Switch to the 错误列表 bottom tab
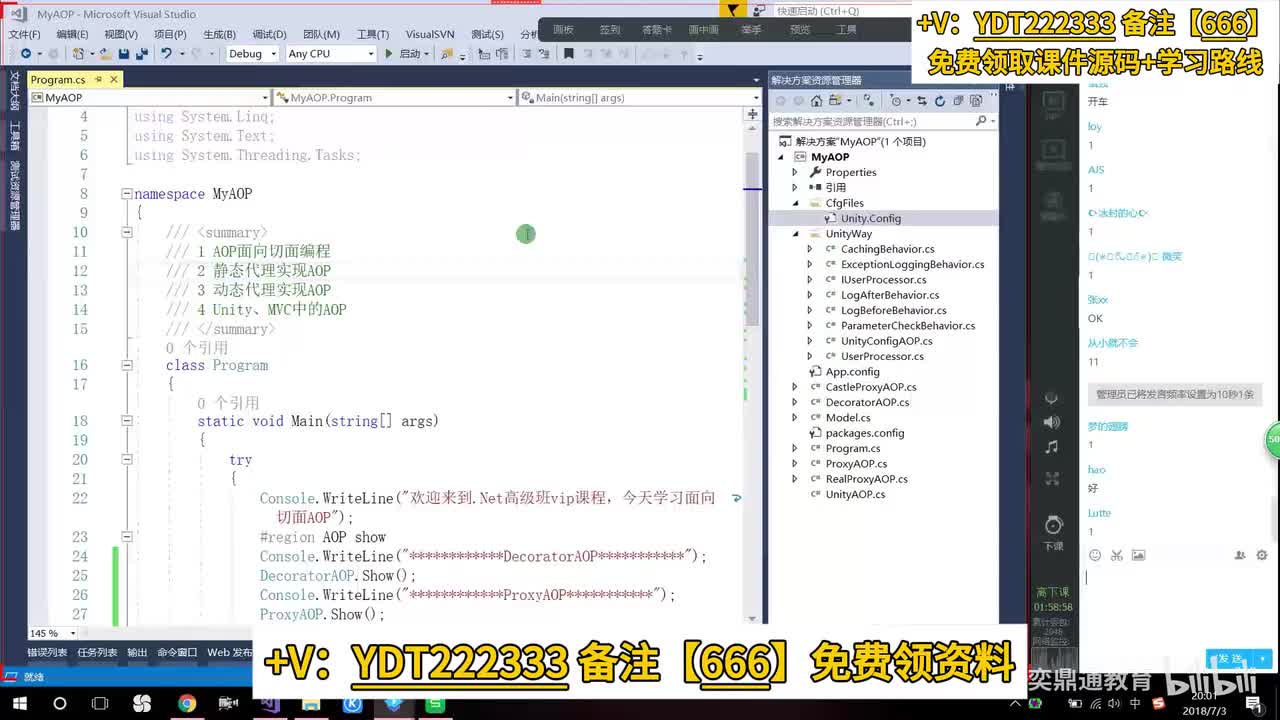The image size is (1280, 720). [x=46, y=652]
